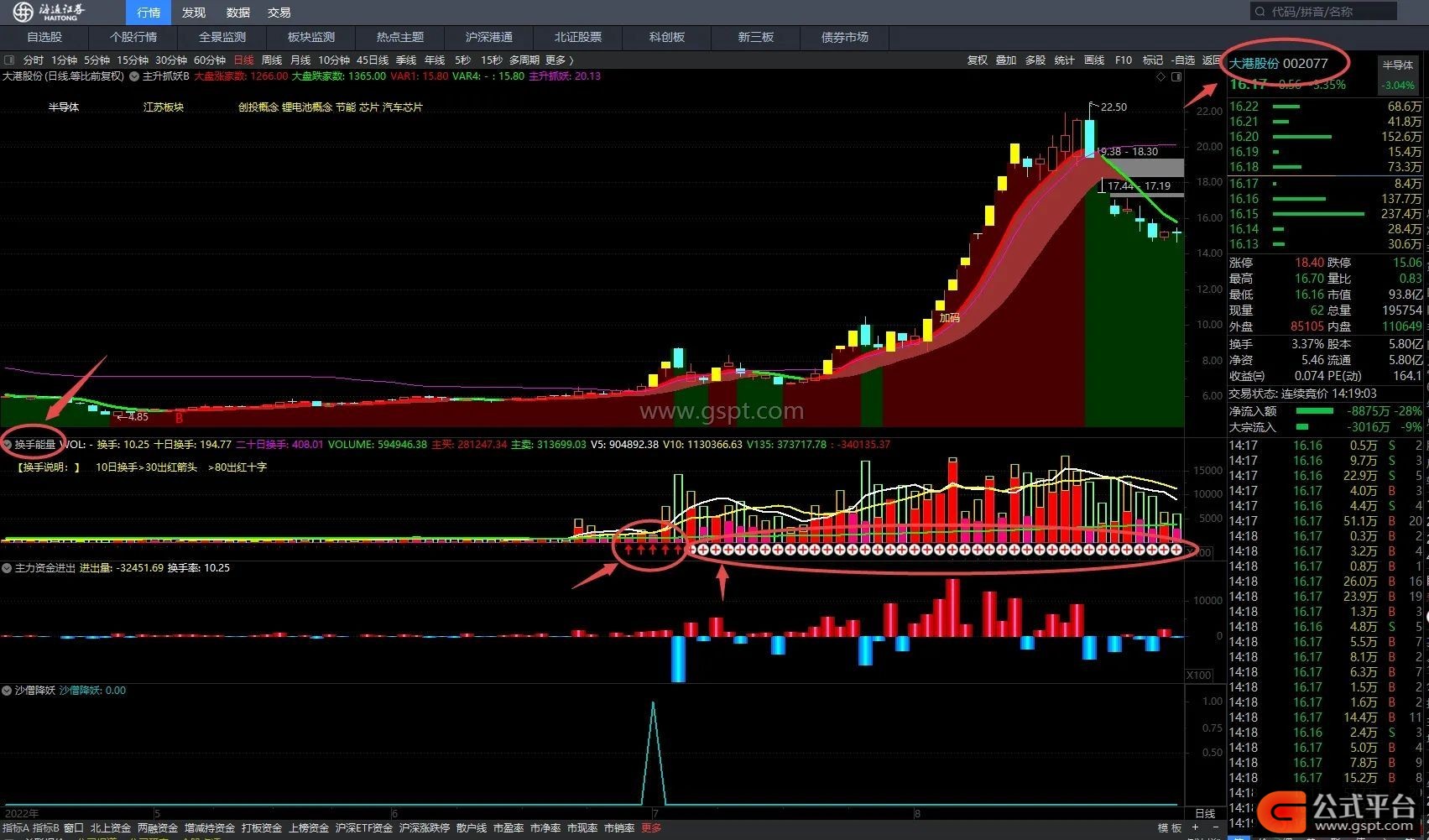This screenshot has height=840, width=1429.
Task: Open the 科创板 section
Action: (667, 37)
